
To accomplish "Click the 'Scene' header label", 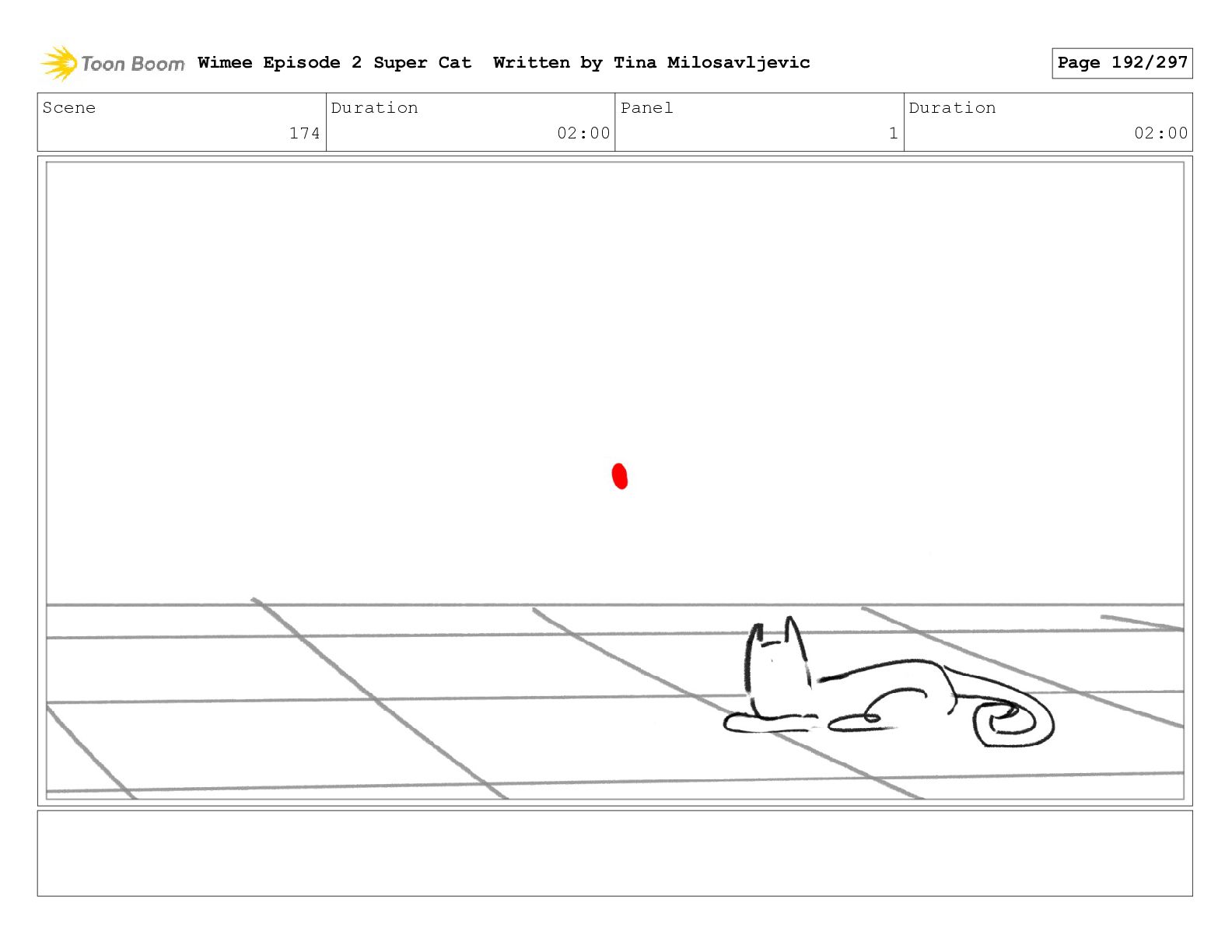I will click(x=69, y=108).
